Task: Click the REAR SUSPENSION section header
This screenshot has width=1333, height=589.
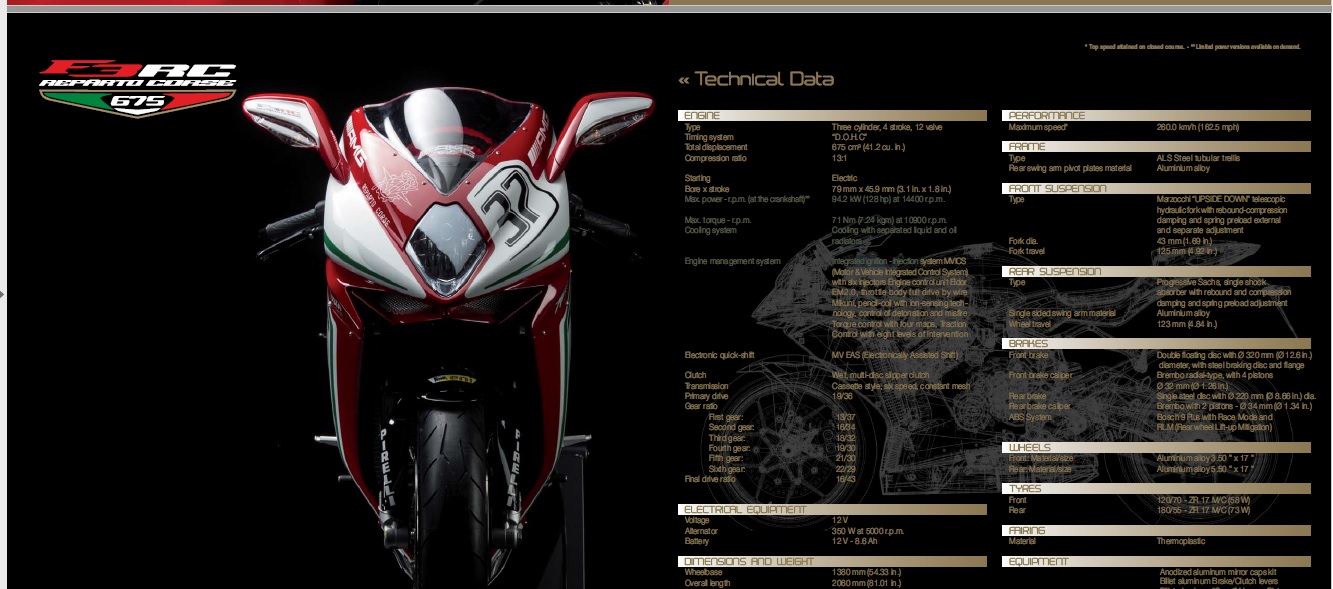Action: coord(1156,271)
